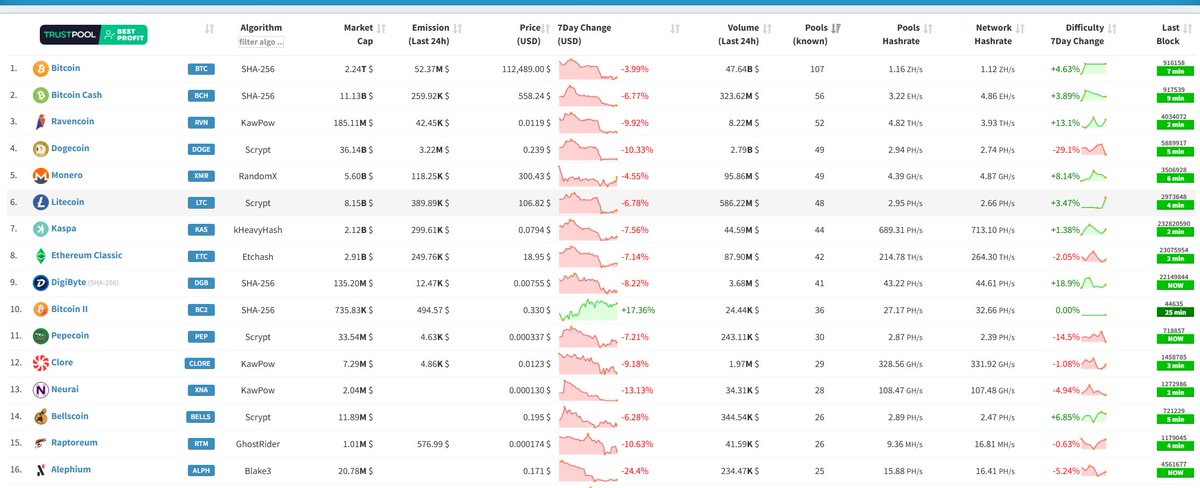This screenshot has width=1200, height=488.
Task: Sort table by Market Cap column
Action: 381,28
